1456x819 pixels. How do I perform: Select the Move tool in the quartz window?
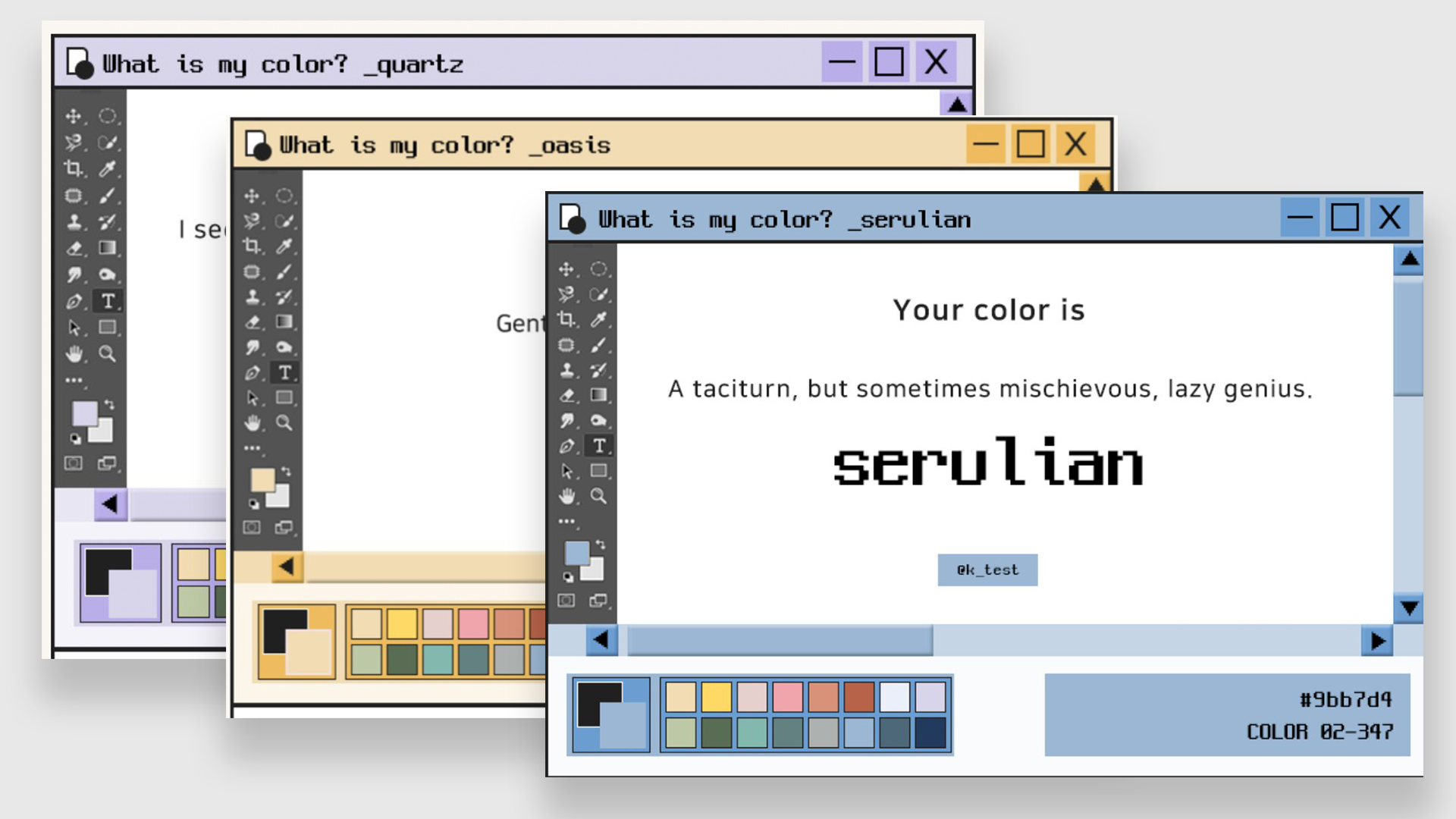click(74, 116)
